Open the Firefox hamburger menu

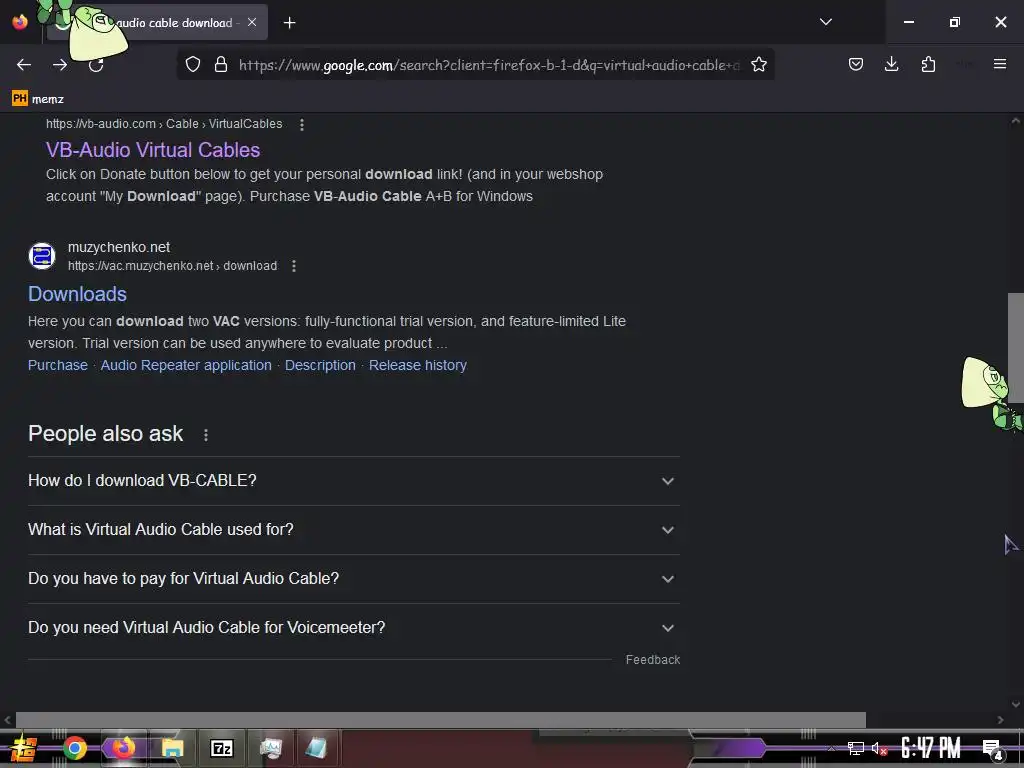coord(999,64)
